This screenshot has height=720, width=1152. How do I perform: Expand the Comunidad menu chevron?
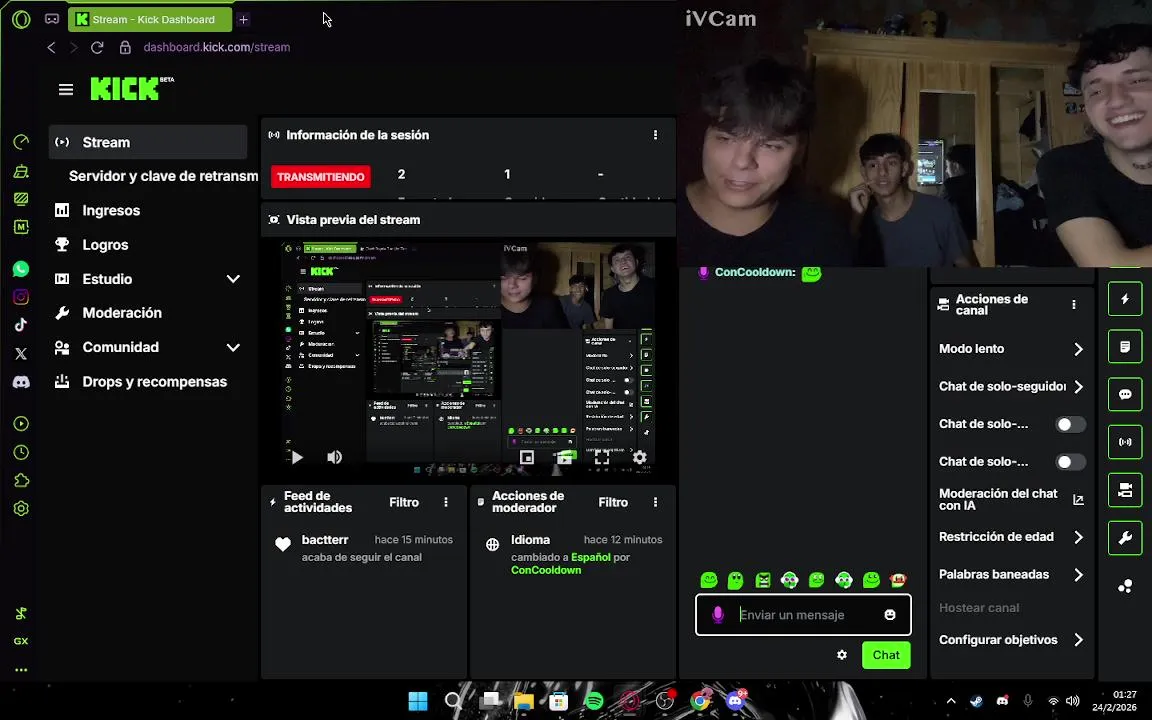pyautogui.click(x=233, y=348)
